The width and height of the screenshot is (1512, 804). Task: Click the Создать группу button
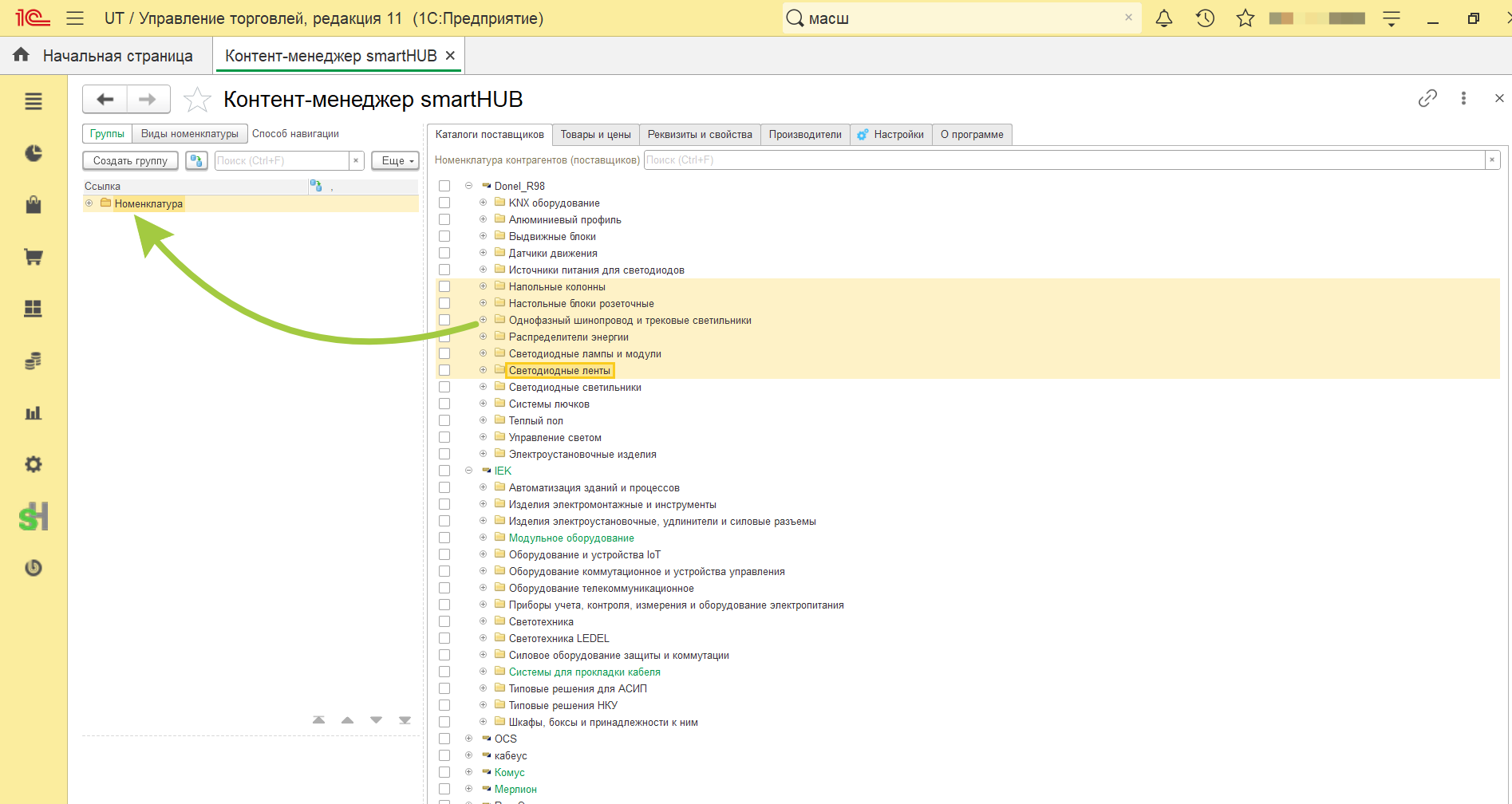[130, 160]
